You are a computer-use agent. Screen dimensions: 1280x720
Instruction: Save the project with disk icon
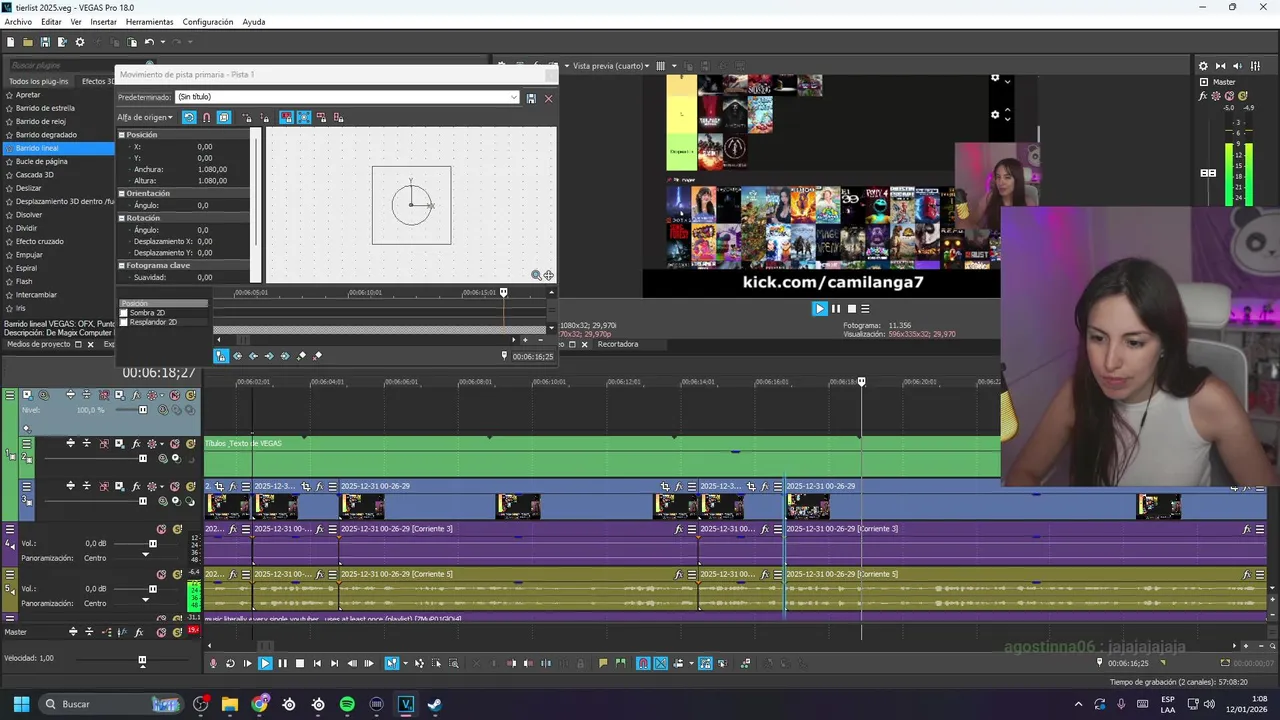pos(45,42)
